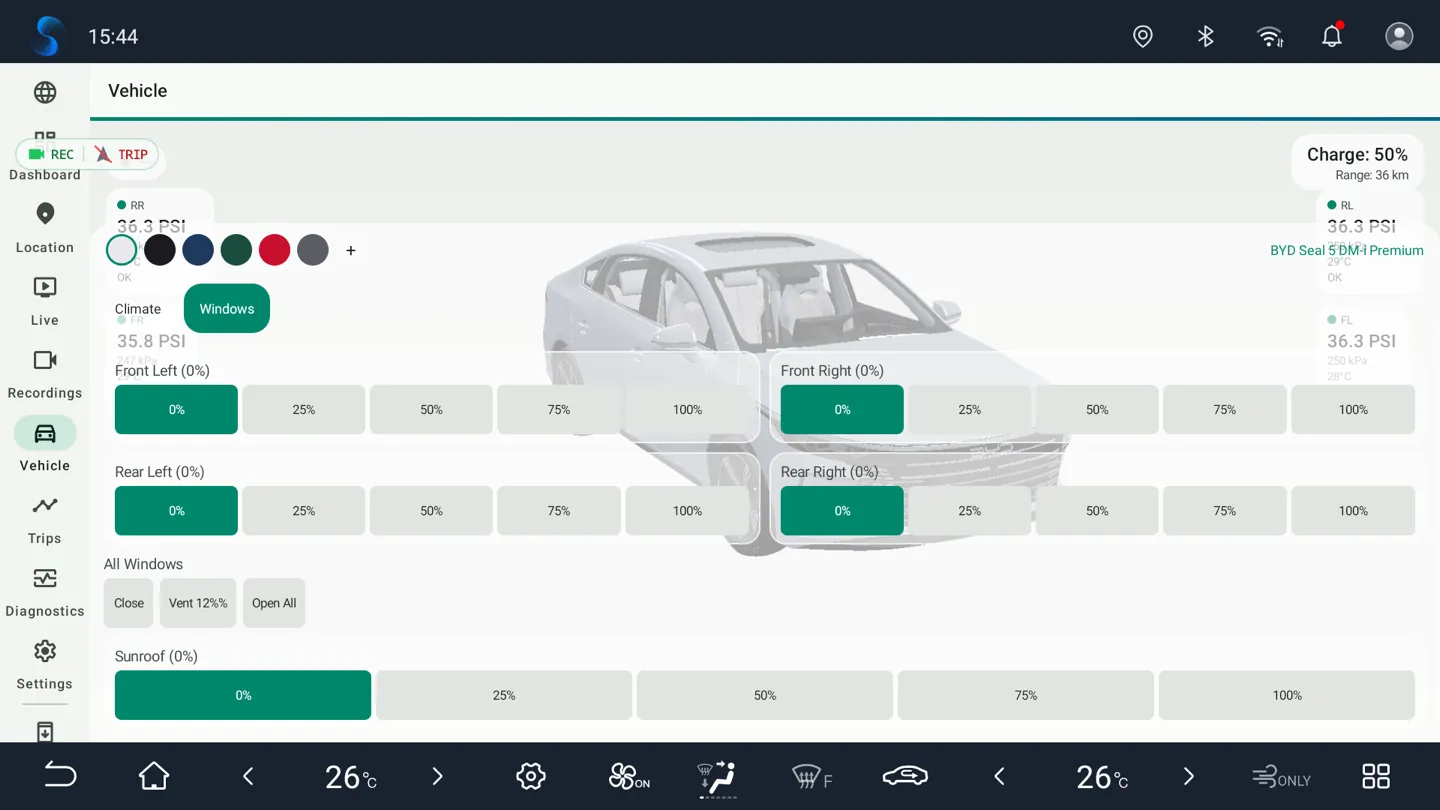Set Front Left window to 25%
The width and height of the screenshot is (1440, 810).
[304, 410]
